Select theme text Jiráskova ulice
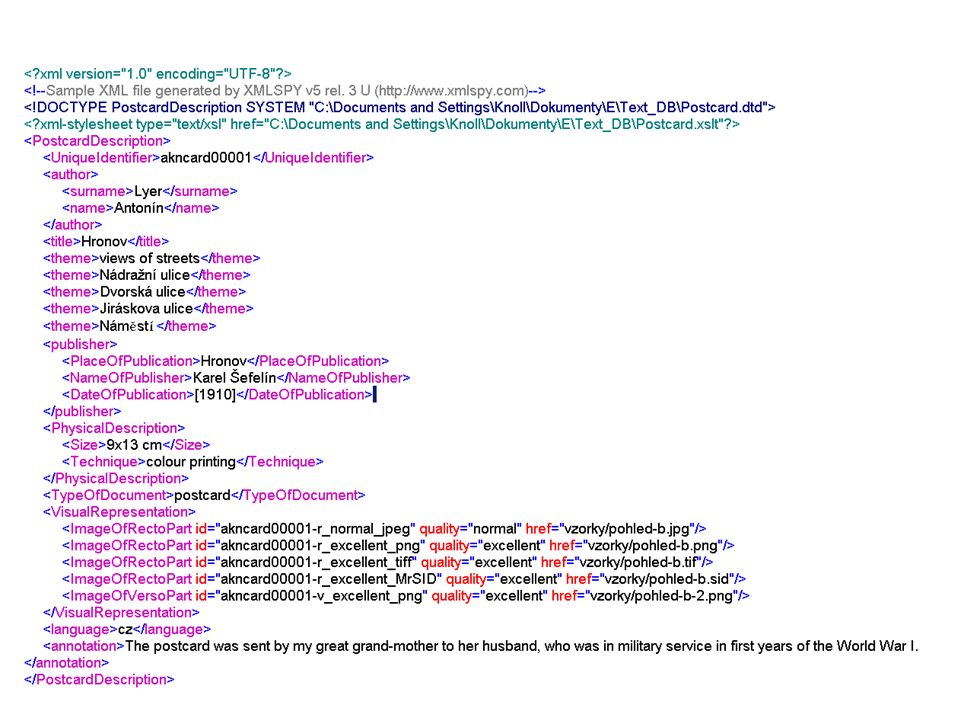 pos(146,309)
